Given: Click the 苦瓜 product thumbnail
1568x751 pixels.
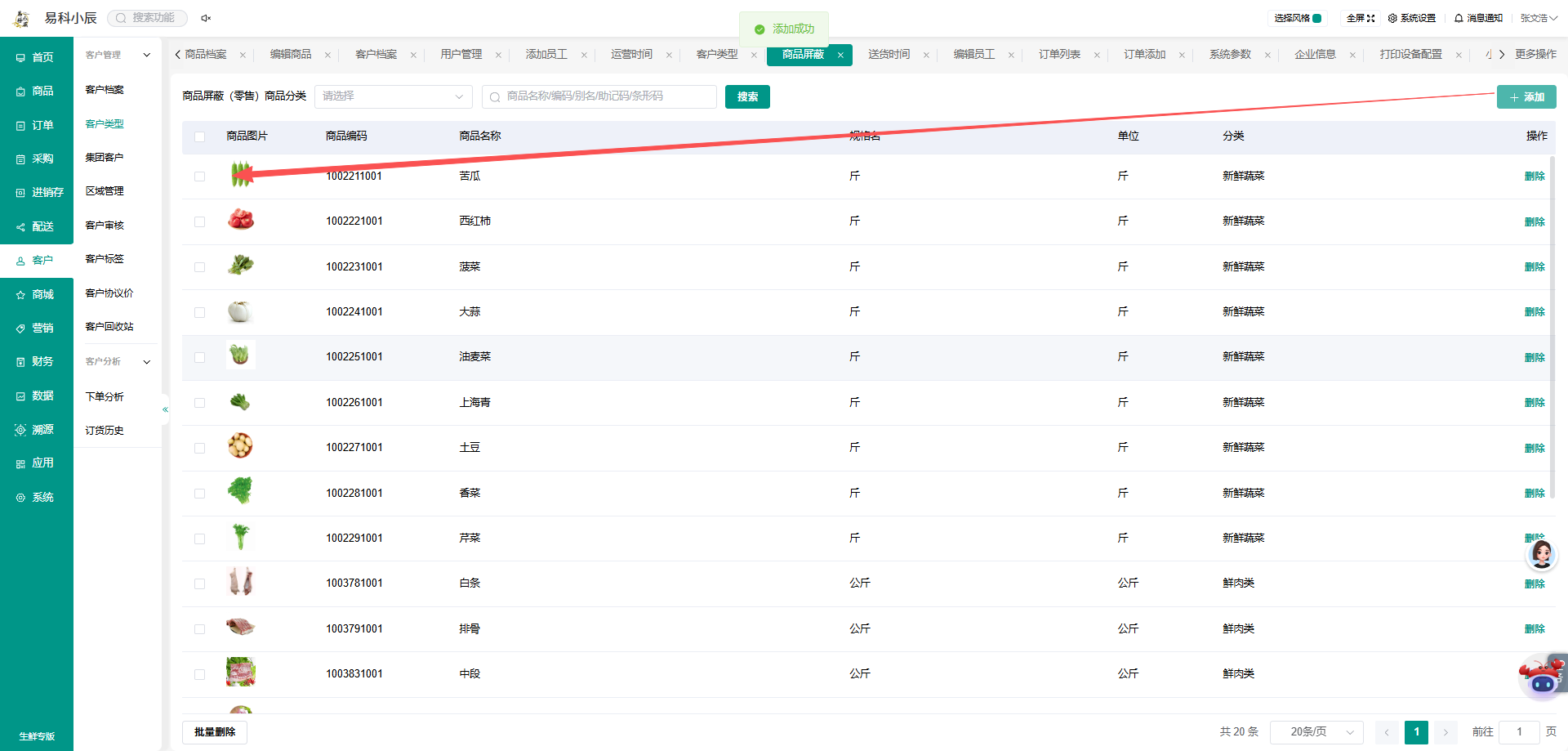Looking at the screenshot, I should click(x=241, y=174).
